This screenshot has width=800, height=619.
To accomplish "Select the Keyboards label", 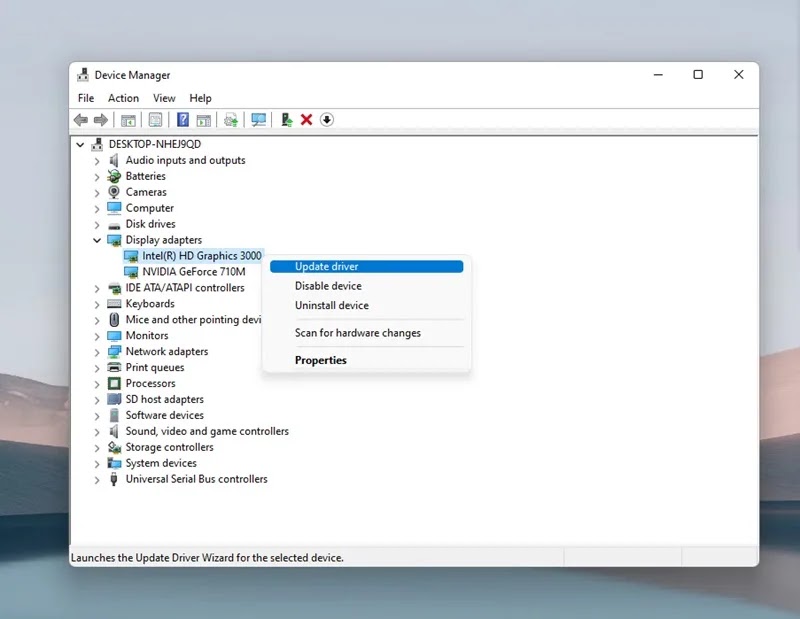I will [x=150, y=304].
